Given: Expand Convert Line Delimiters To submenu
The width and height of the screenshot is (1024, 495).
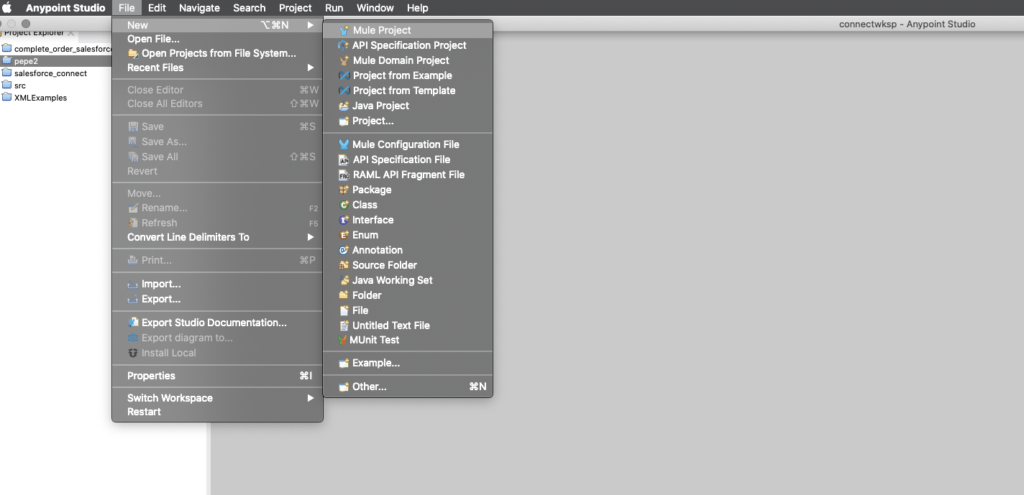Looking at the screenshot, I should click(x=311, y=237).
